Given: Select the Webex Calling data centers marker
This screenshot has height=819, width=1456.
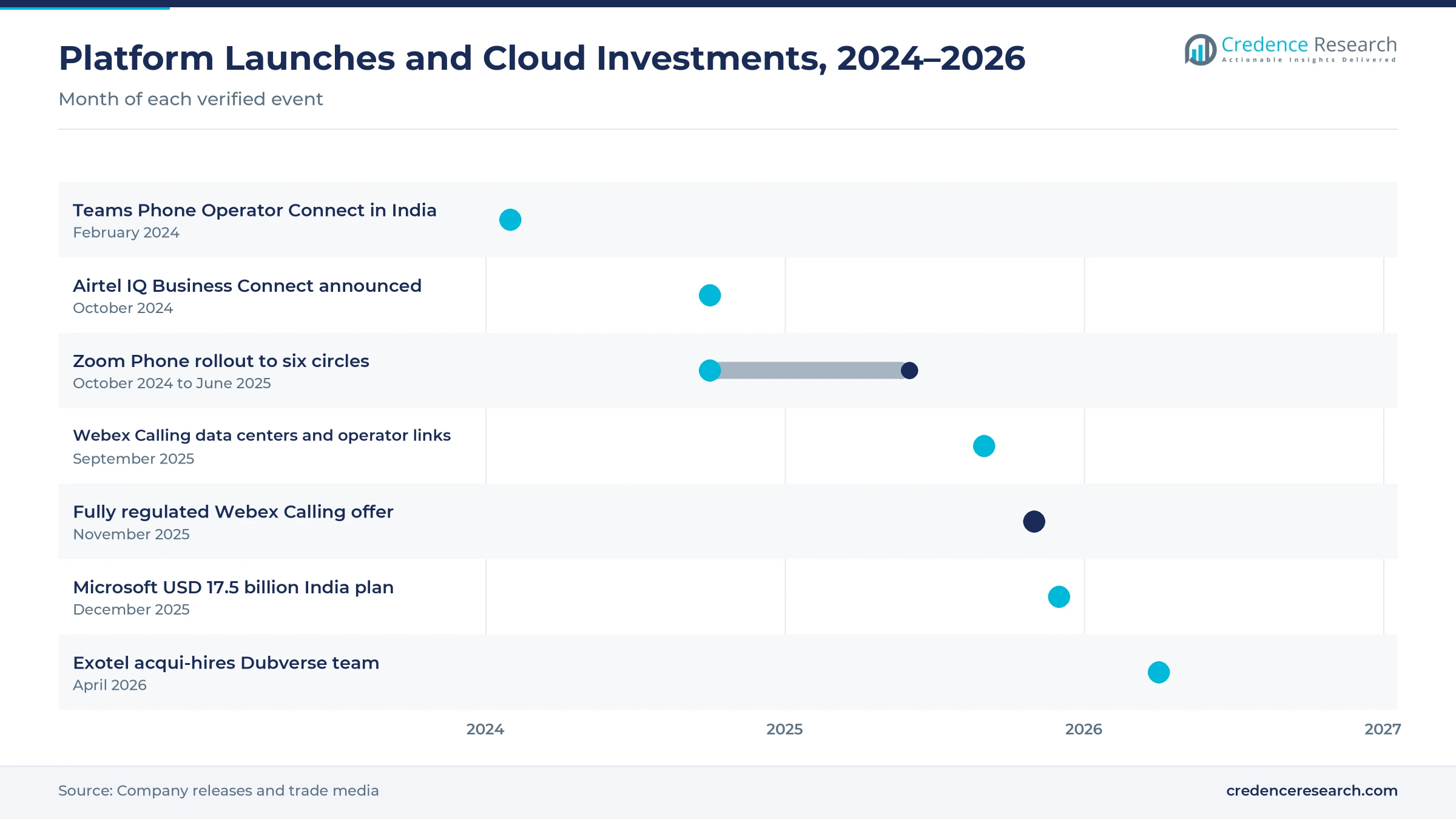Looking at the screenshot, I should (984, 446).
